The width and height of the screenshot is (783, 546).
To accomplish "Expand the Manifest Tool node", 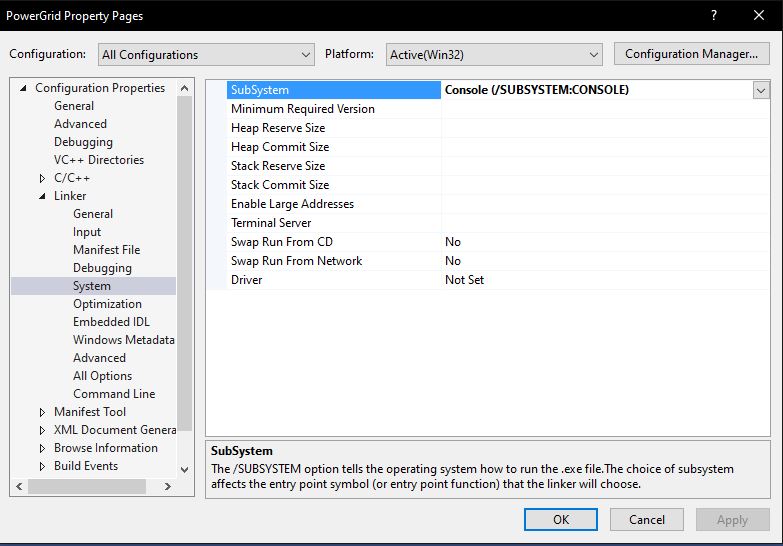I will point(42,412).
